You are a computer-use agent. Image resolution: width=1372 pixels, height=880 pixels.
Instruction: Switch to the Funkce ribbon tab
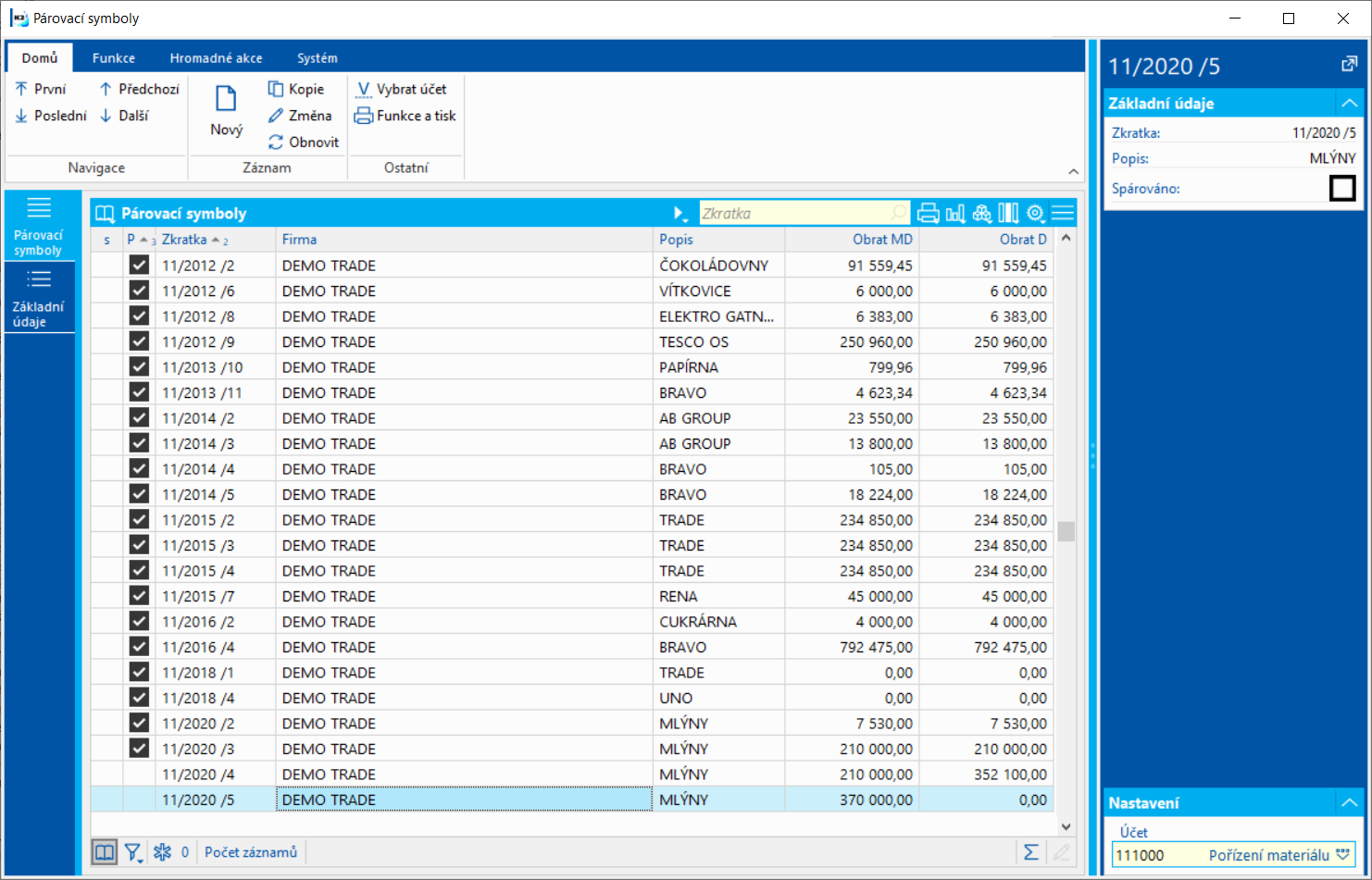(x=114, y=57)
